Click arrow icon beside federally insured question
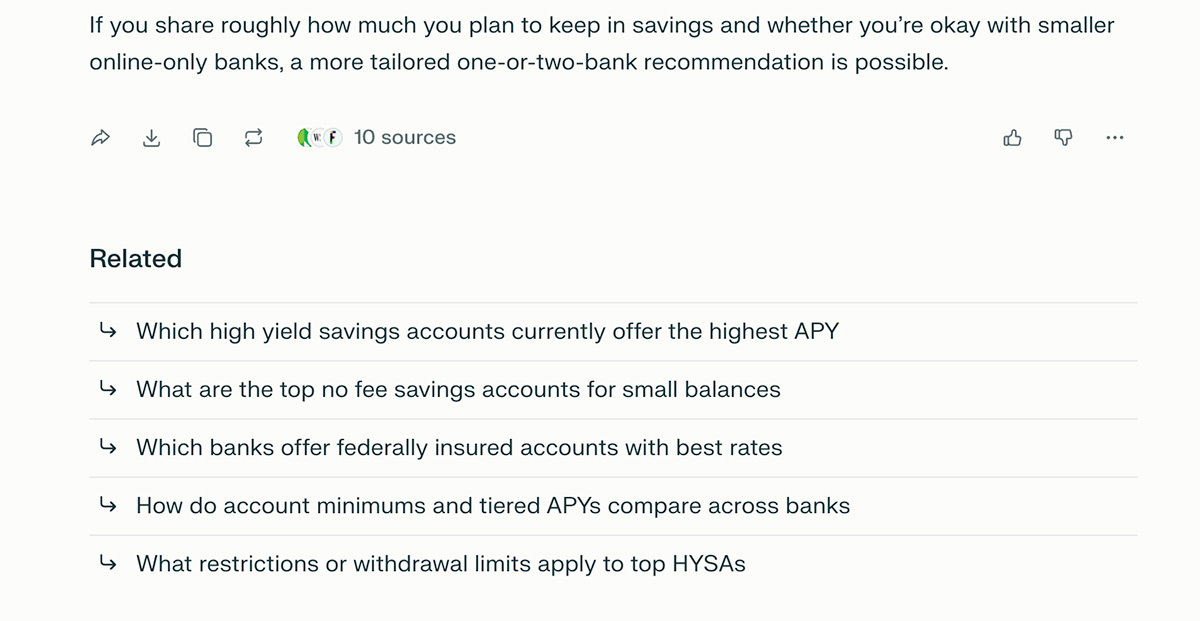1200x621 pixels. click(x=108, y=447)
